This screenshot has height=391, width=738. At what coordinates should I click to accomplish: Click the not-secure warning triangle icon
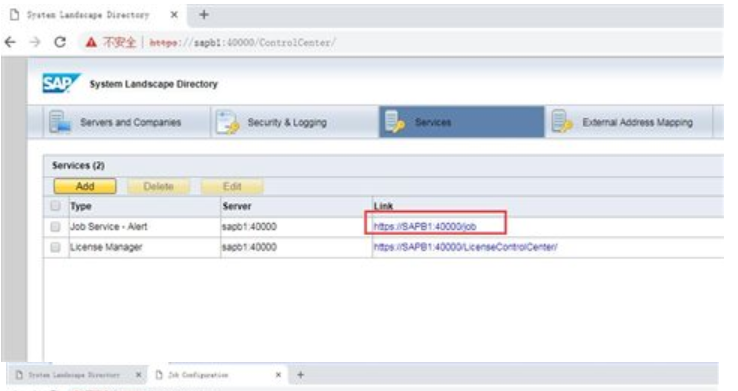pyautogui.click(x=91, y=42)
